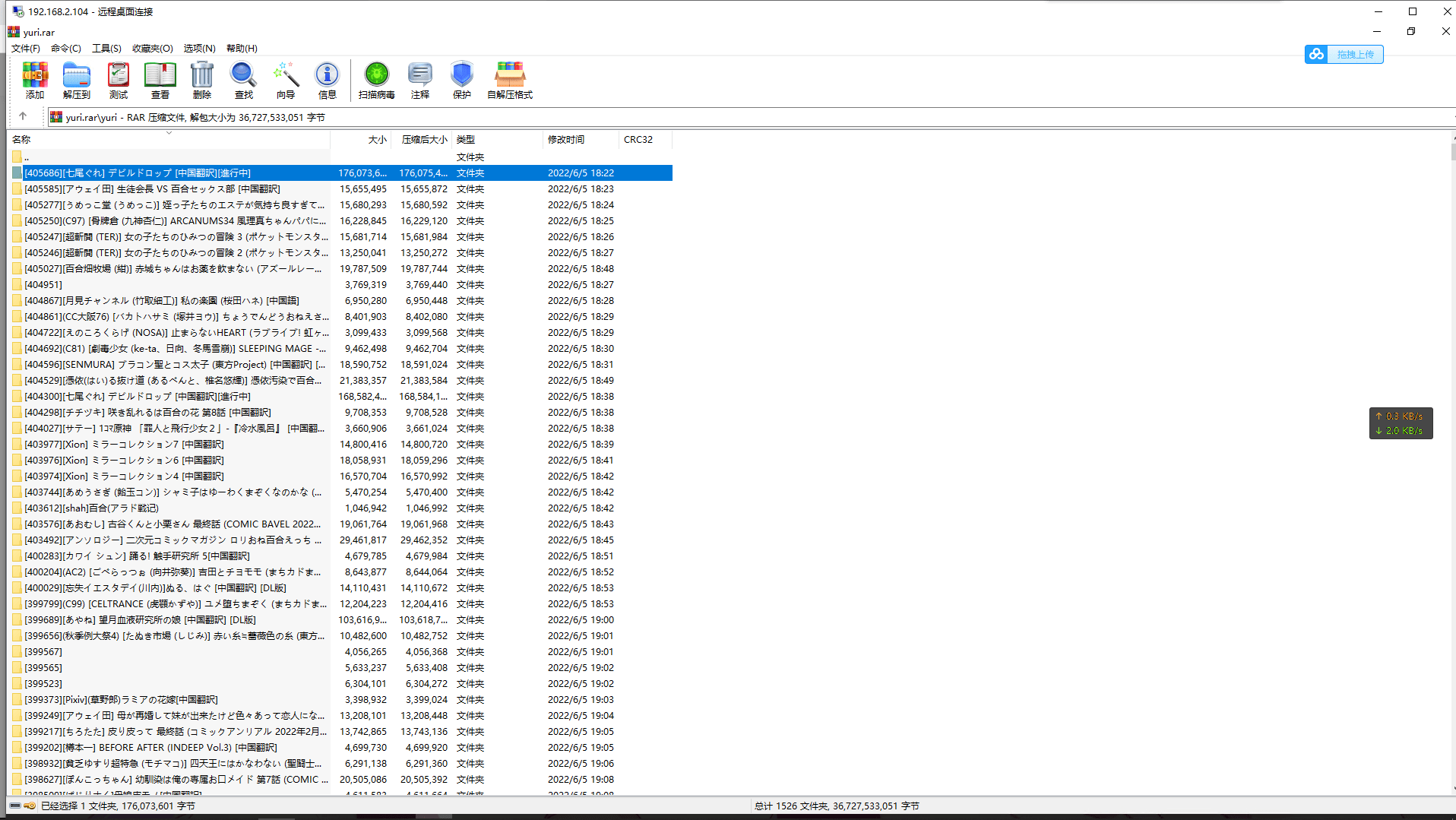Select the 测试 (Test) archive icon
This screenshot has height=820, width=1456.
pyautogui.click(x=118, y=80)
